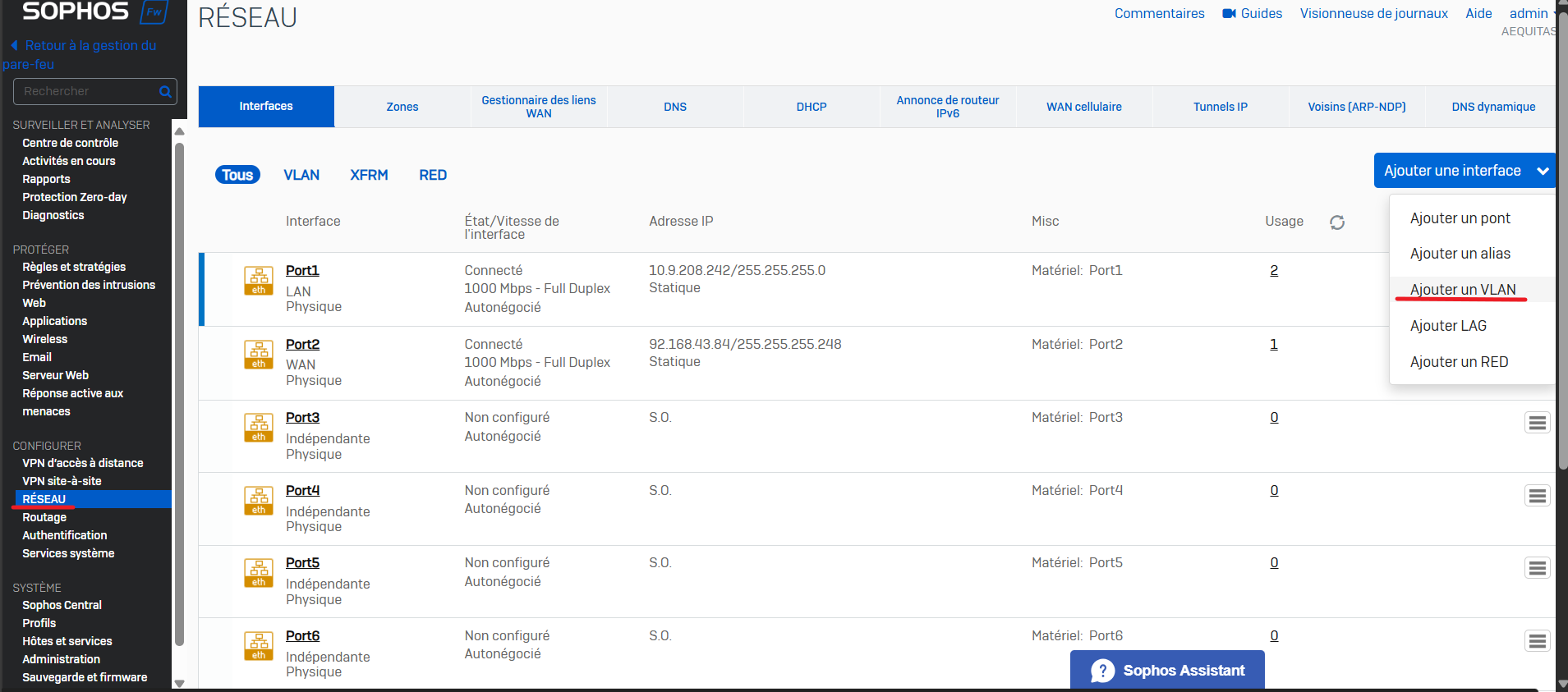Expand the Ajouter une interface dropdown

[1465, 171]
